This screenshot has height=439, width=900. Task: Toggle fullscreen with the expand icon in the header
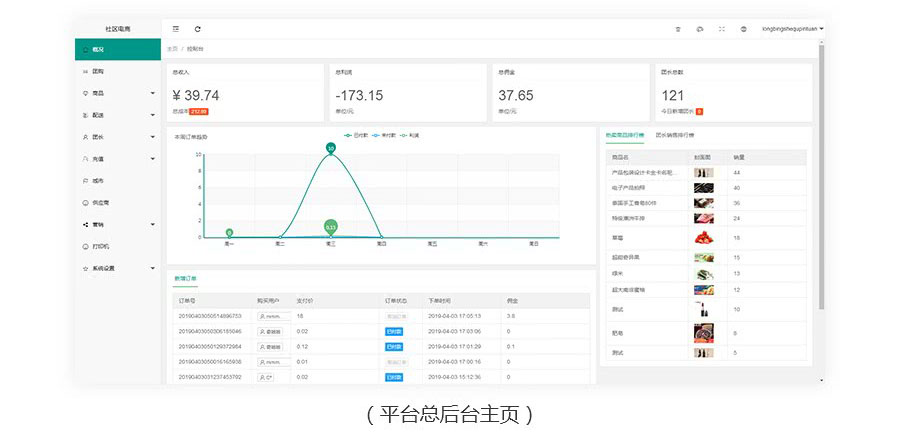[x=722, y=29]
